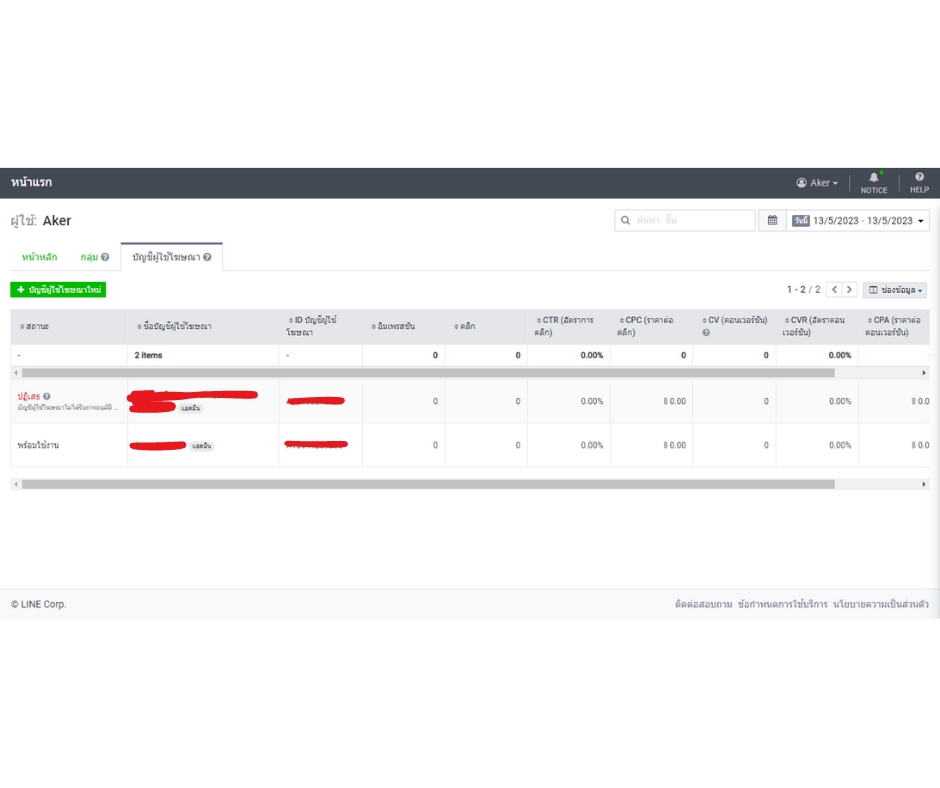
Task: Sort by CPA column
Action: (893, 326)
